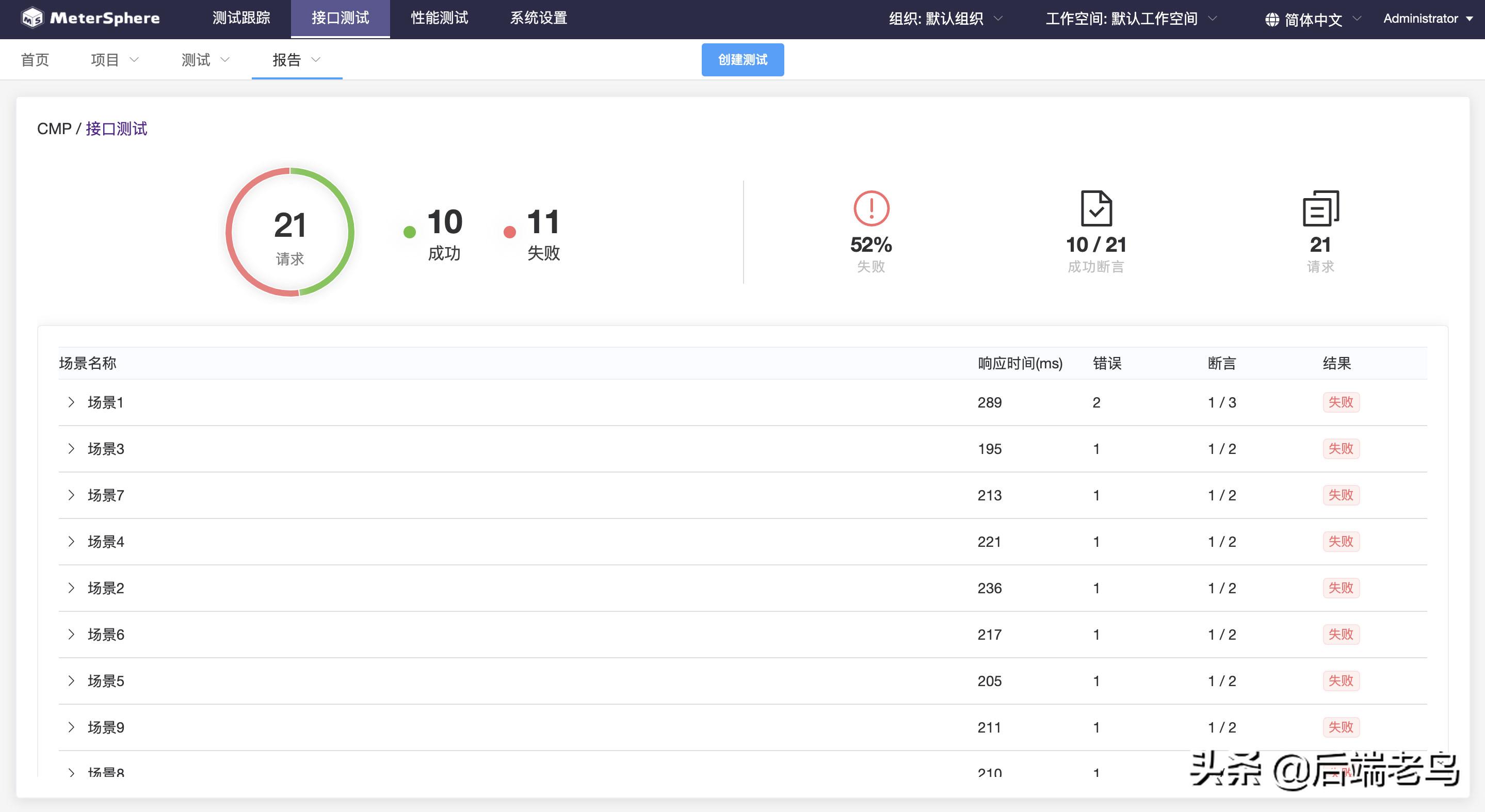Click the 失败 tag in 场景7 row
1485x812 pixels.
(x=1341, y=495)
